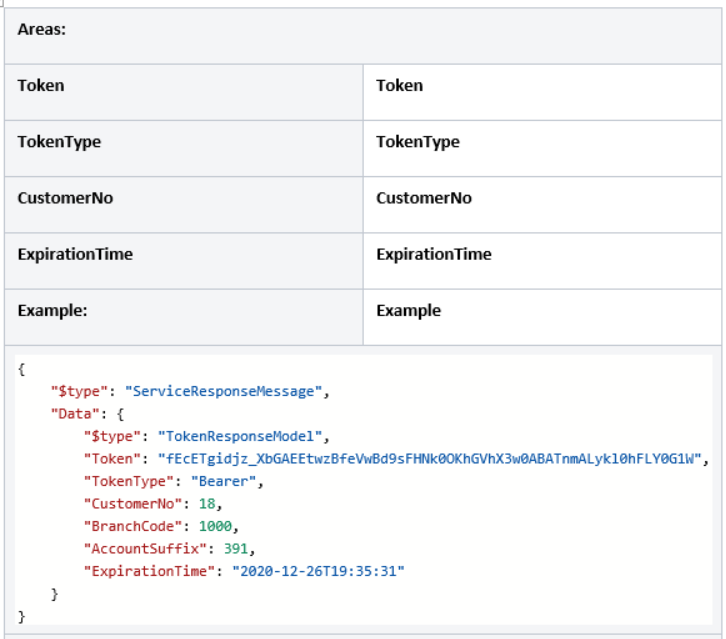Click the "Areas:" table header row
The image size is (726, 639).
(x=362, y=30)
